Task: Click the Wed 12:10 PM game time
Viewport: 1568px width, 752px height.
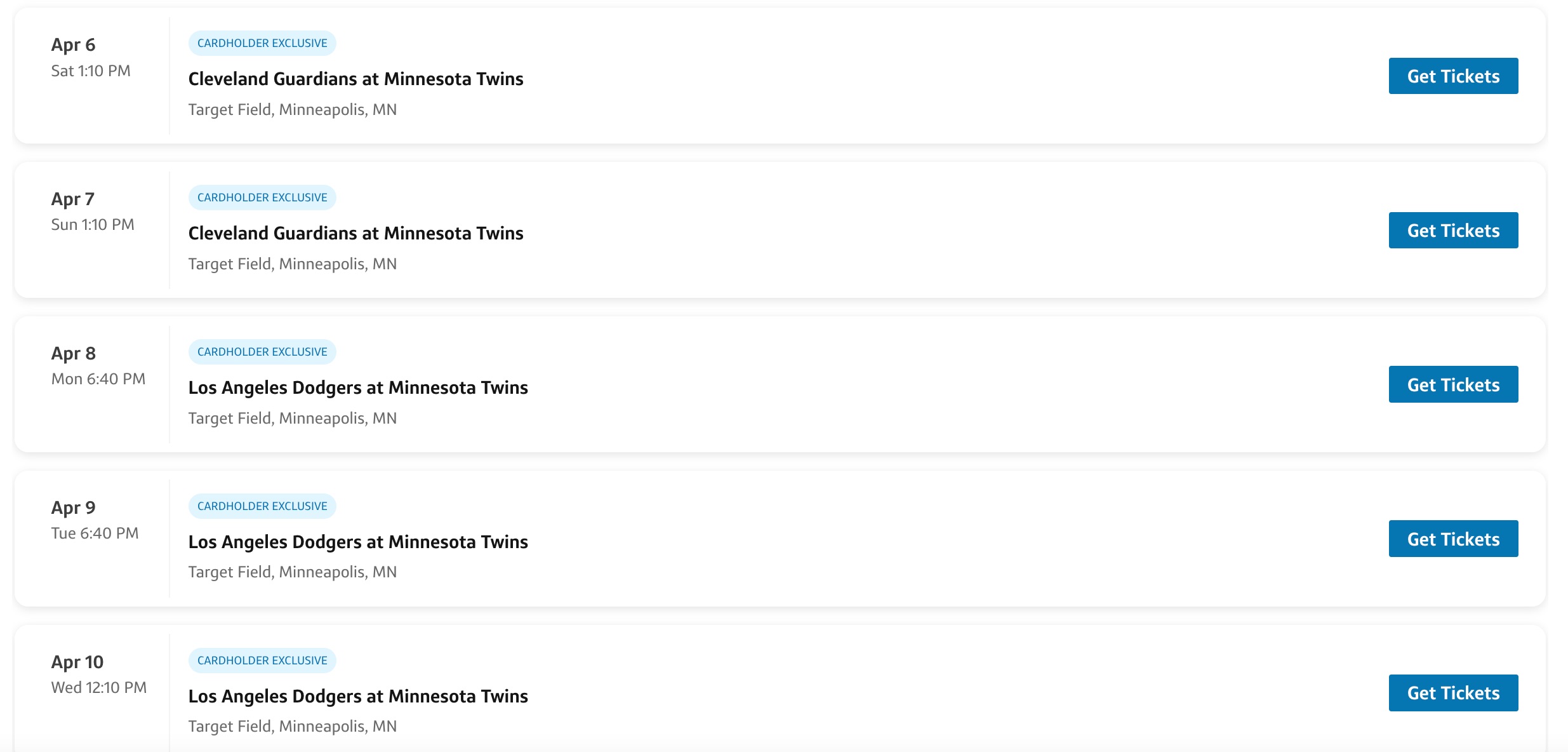Action: tap(99, 688)
